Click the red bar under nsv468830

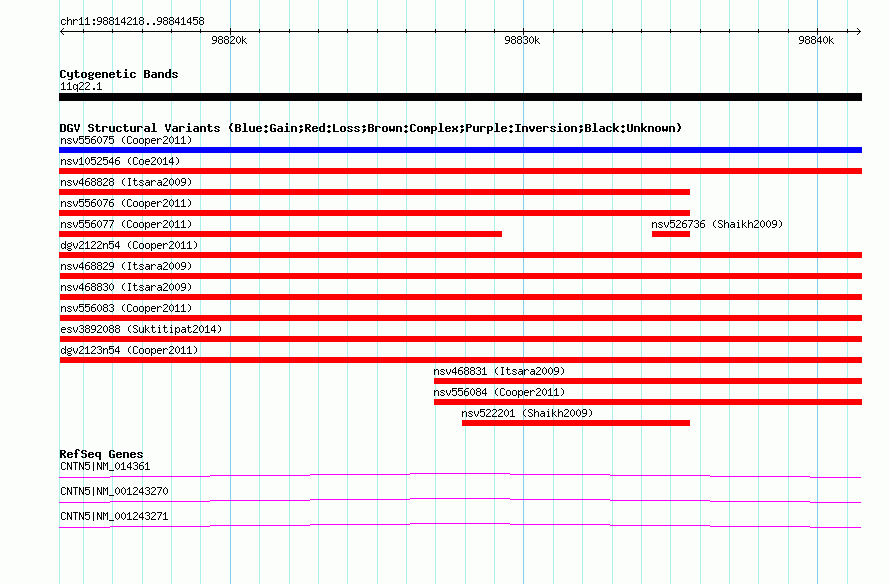460,297
